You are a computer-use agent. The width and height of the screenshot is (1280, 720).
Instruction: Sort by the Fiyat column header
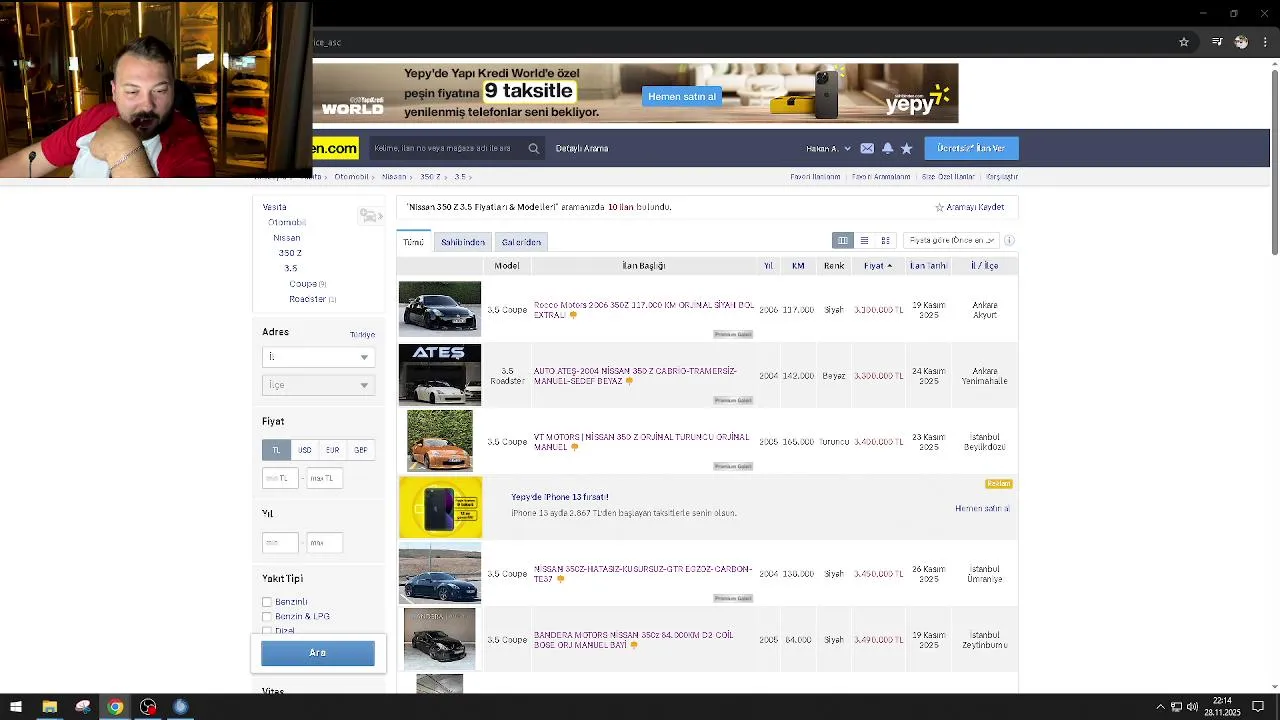878,266
